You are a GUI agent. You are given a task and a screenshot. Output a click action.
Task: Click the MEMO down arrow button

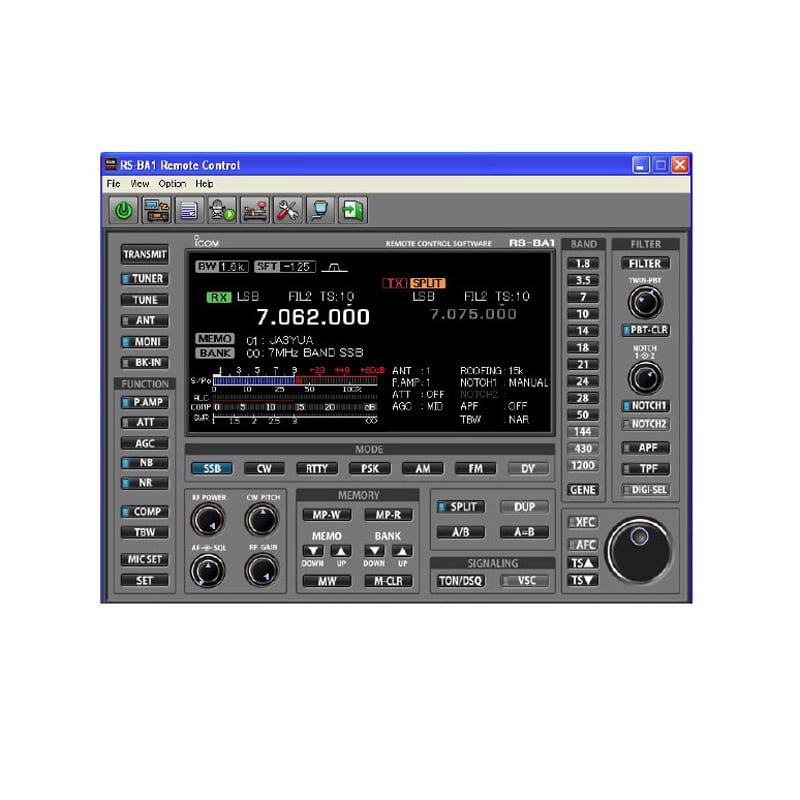click(313, 551)
